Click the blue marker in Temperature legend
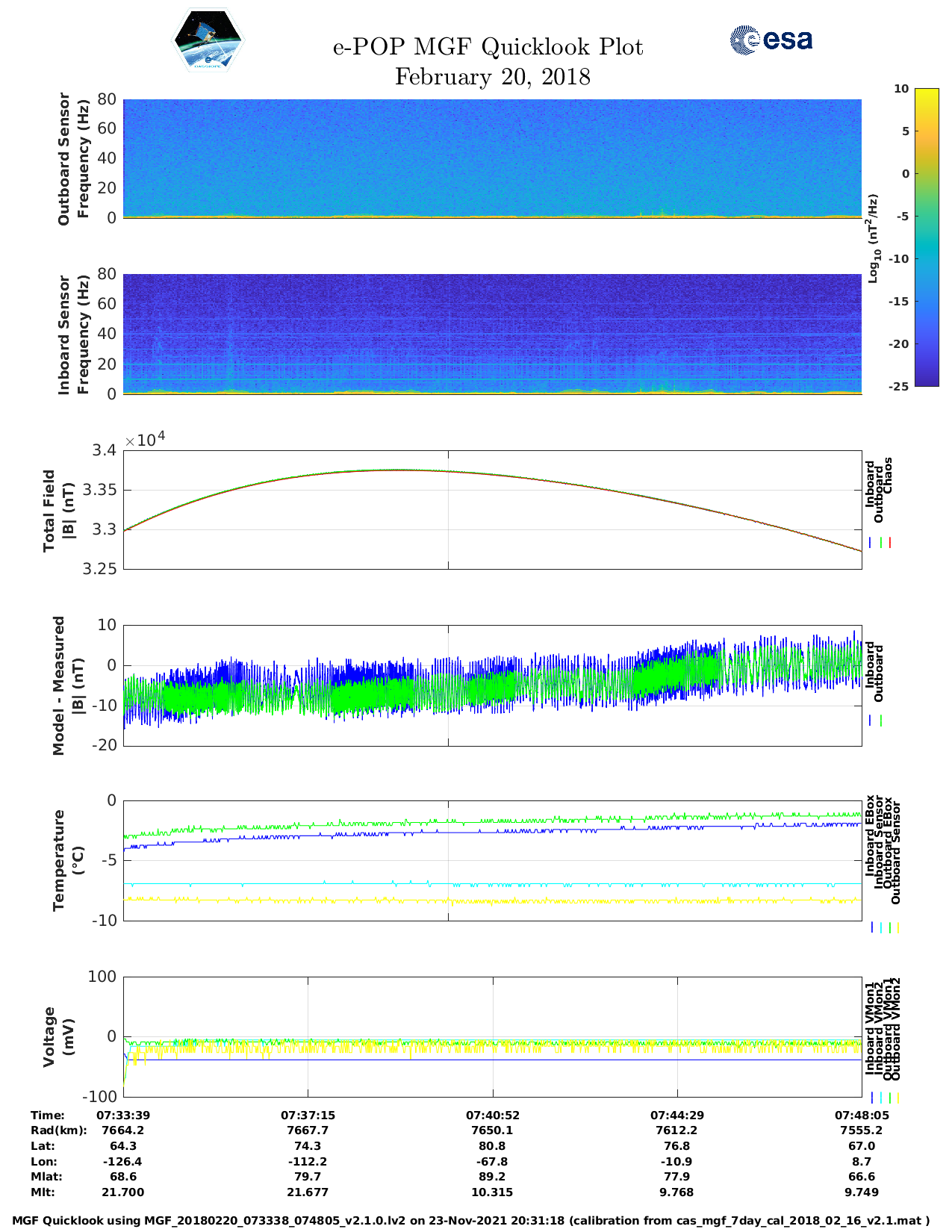This screenshot has height=1232, width=952. 872,927
